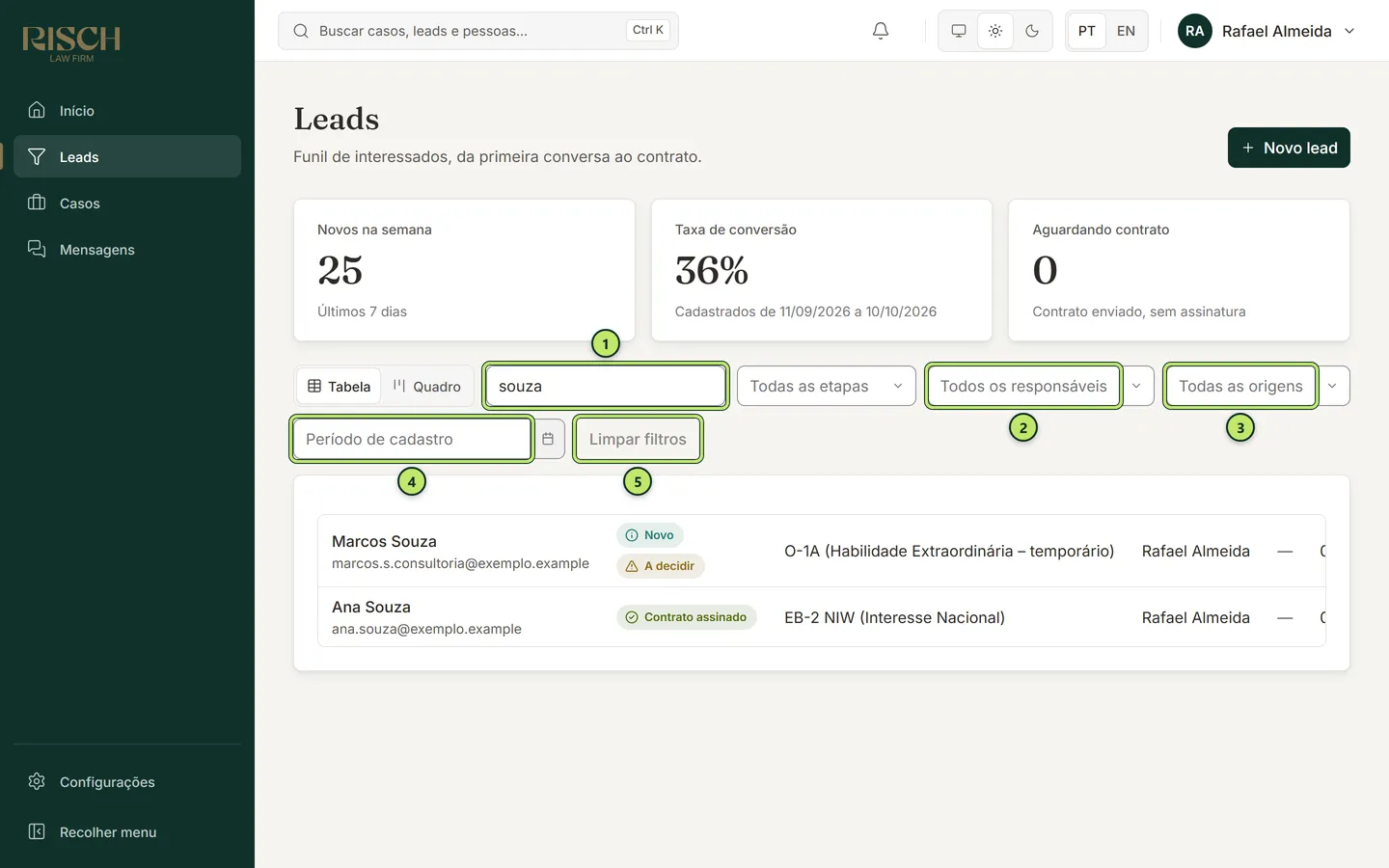The image size is (1389, 868).
Task: Open Mensagens in sidebar
Action: click(x=127, y=249)
